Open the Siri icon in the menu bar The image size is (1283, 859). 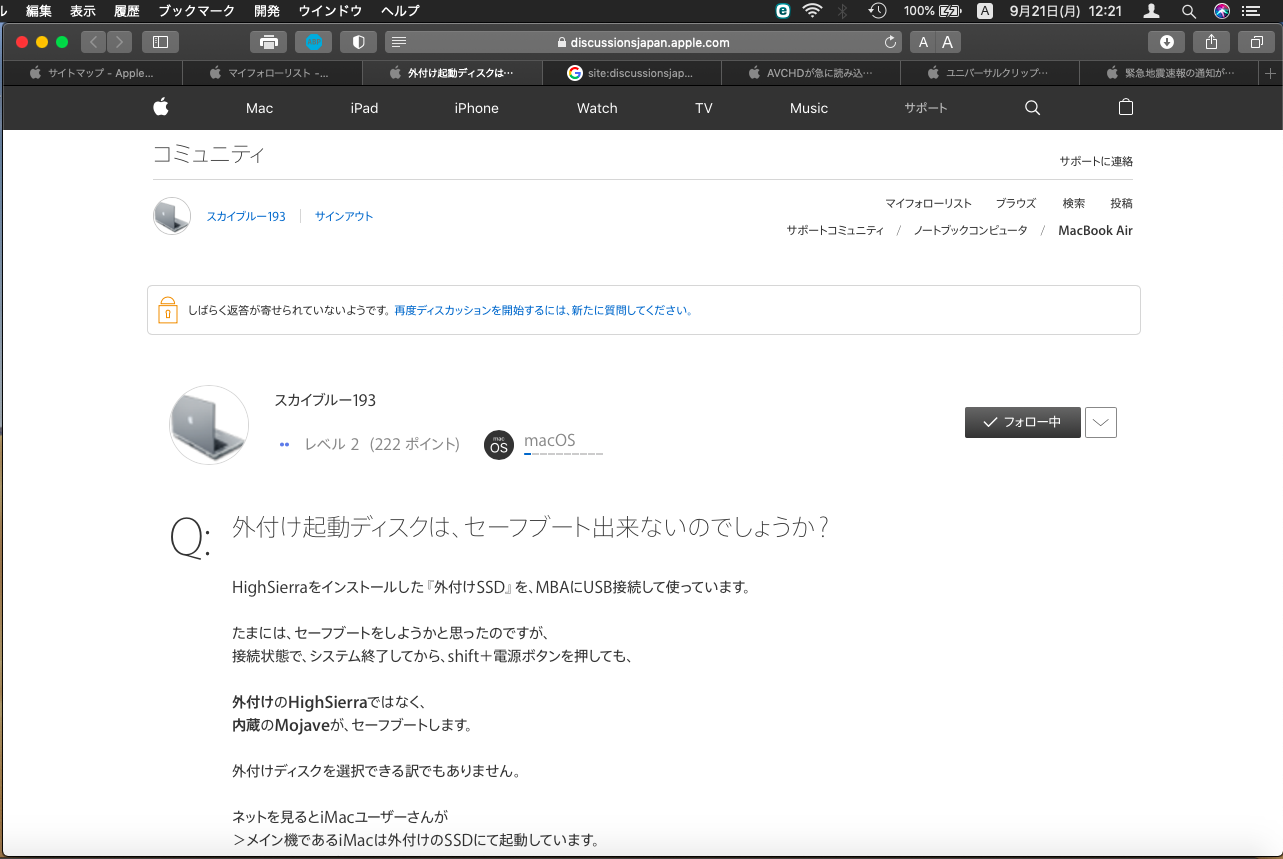1221,11
